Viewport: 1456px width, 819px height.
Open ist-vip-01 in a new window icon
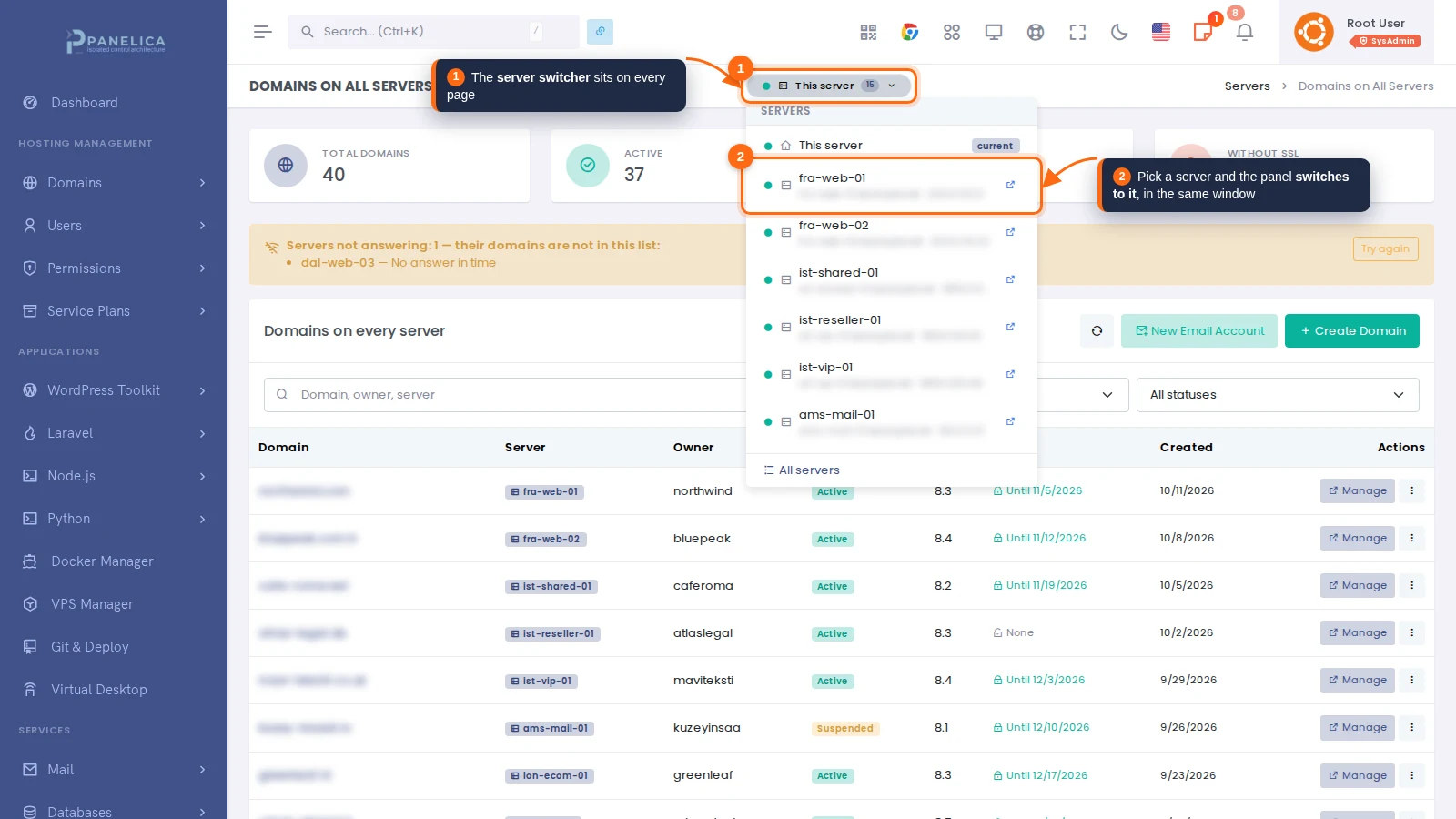tap(1010, 374)
